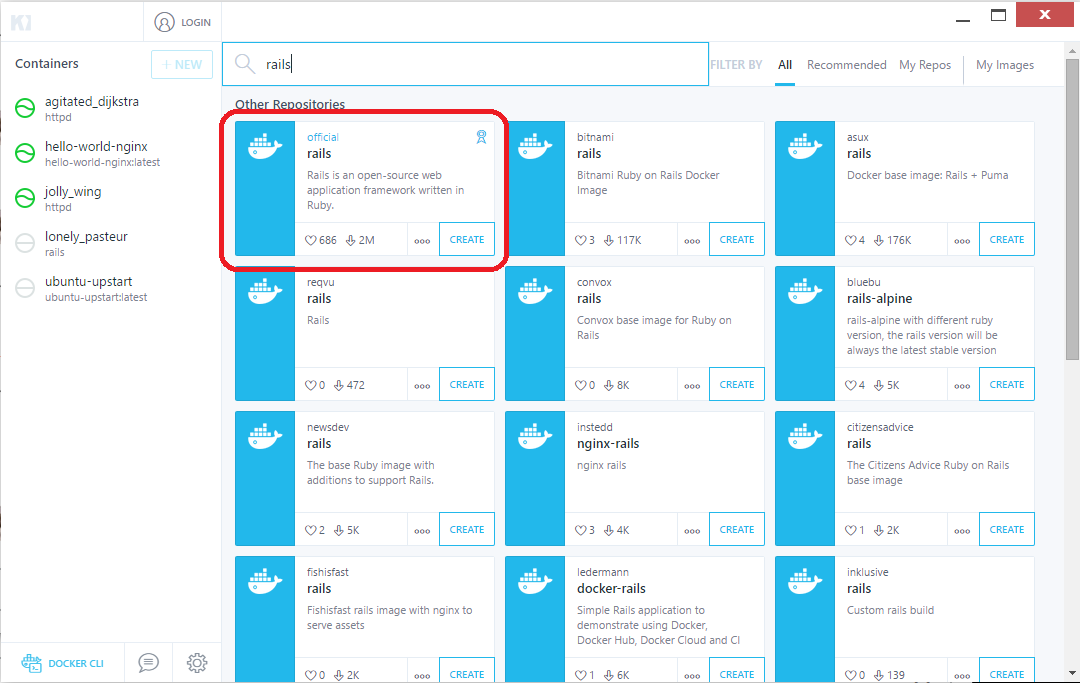This screenshot has width=1080, height=683.
Task: Like the official rails repository heart icon
Action: pos(312,240)
